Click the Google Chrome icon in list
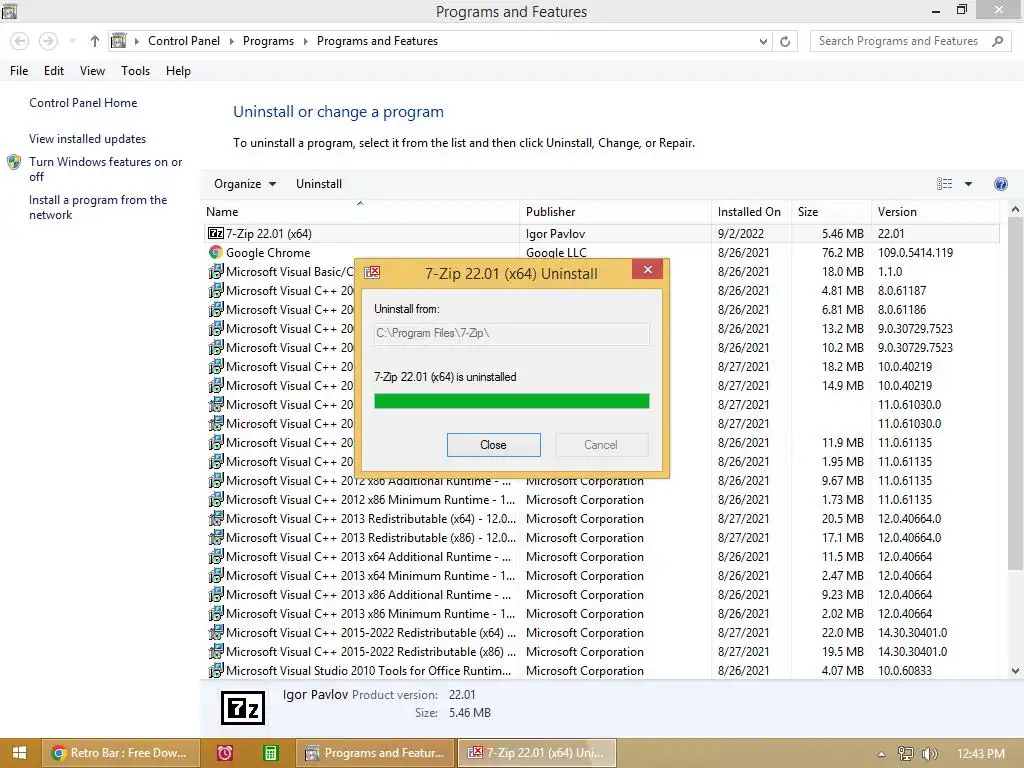This screenshot has width=1024, height=768. tap(216, 252)
